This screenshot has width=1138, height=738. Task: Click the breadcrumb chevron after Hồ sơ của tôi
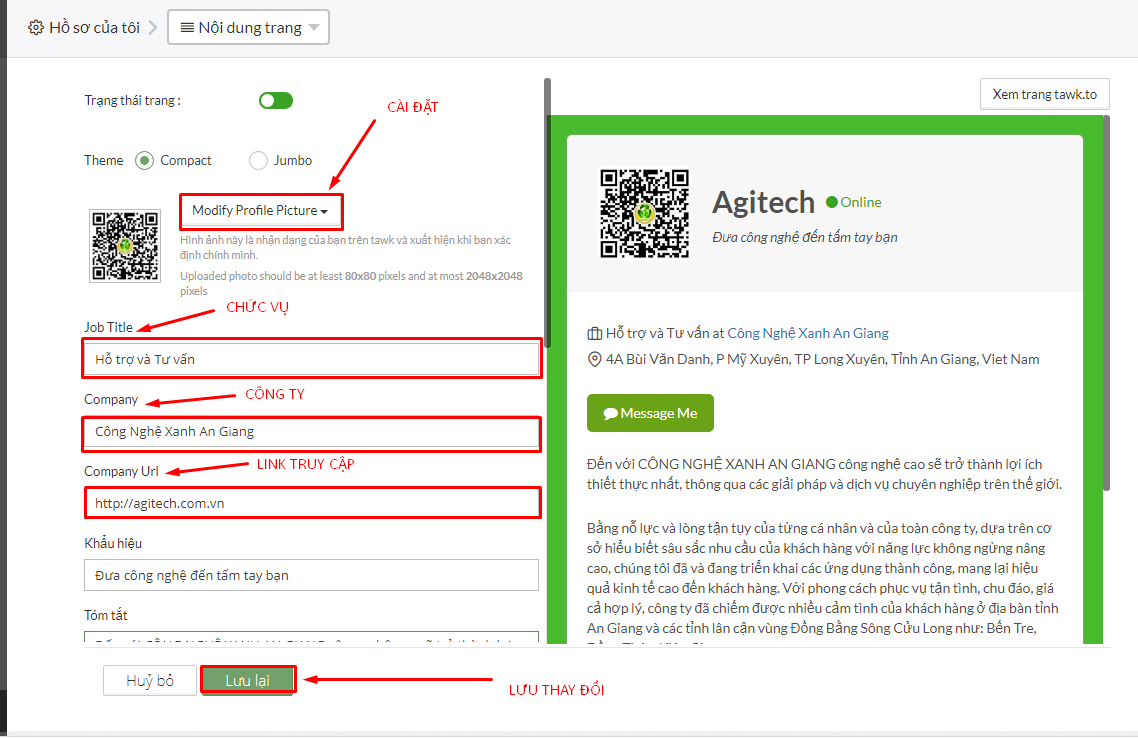tap(152, 28)
